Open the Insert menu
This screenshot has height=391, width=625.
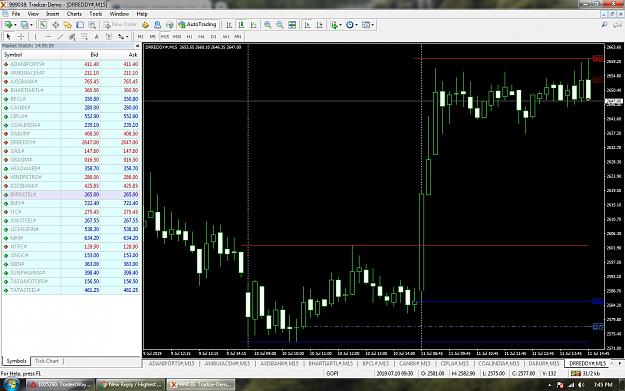(53, 14)
